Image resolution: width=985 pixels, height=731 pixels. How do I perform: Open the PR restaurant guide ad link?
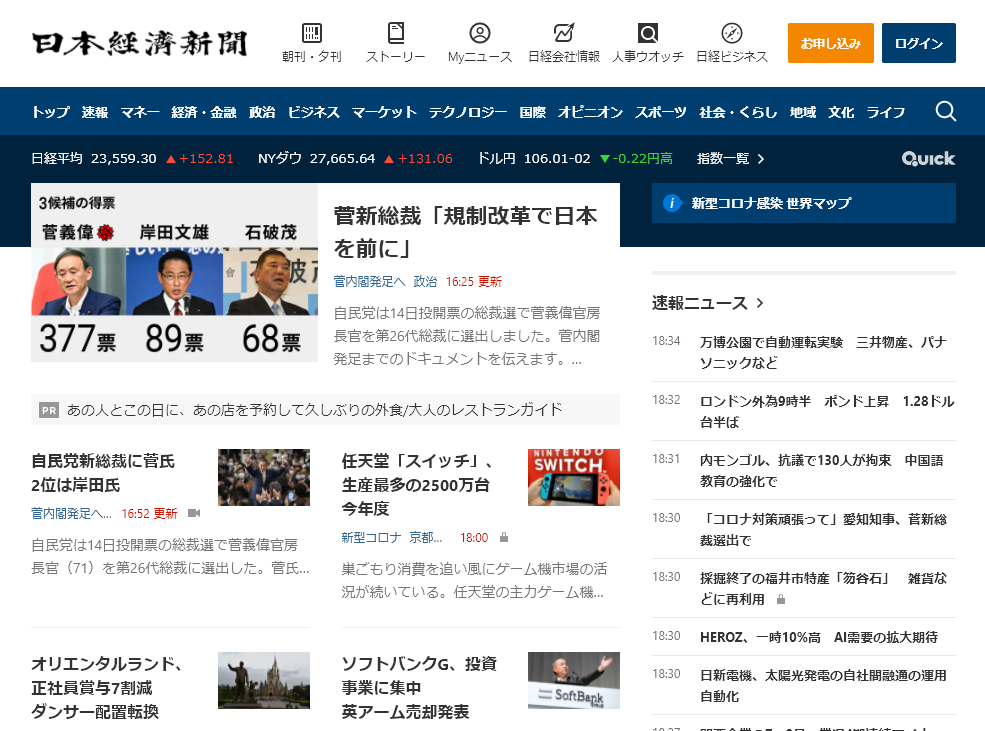[314, 410]
